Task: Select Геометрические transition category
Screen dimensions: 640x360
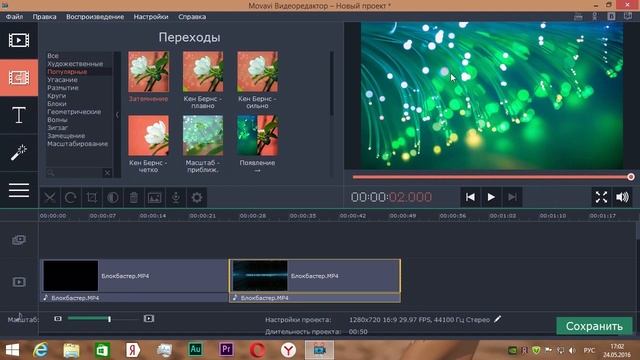Action: (74, 111)
